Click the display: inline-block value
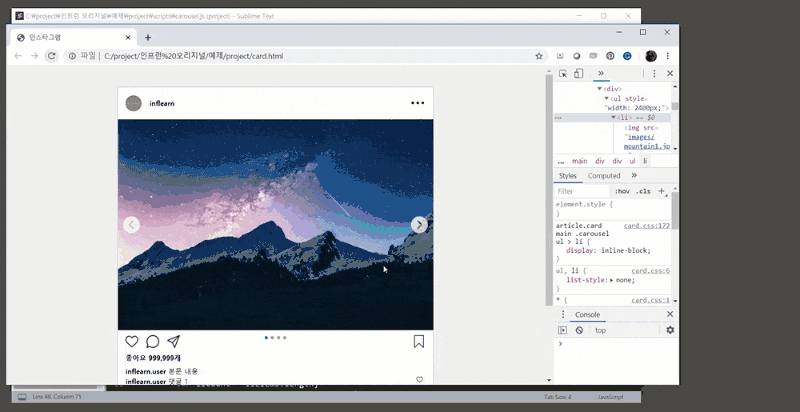Screen dimensions: 800x412 click(626, 250)
